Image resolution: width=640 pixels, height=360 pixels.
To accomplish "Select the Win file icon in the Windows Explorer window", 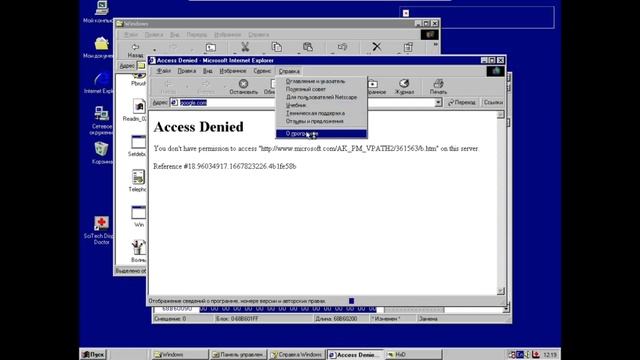I will tap(138, 216).
